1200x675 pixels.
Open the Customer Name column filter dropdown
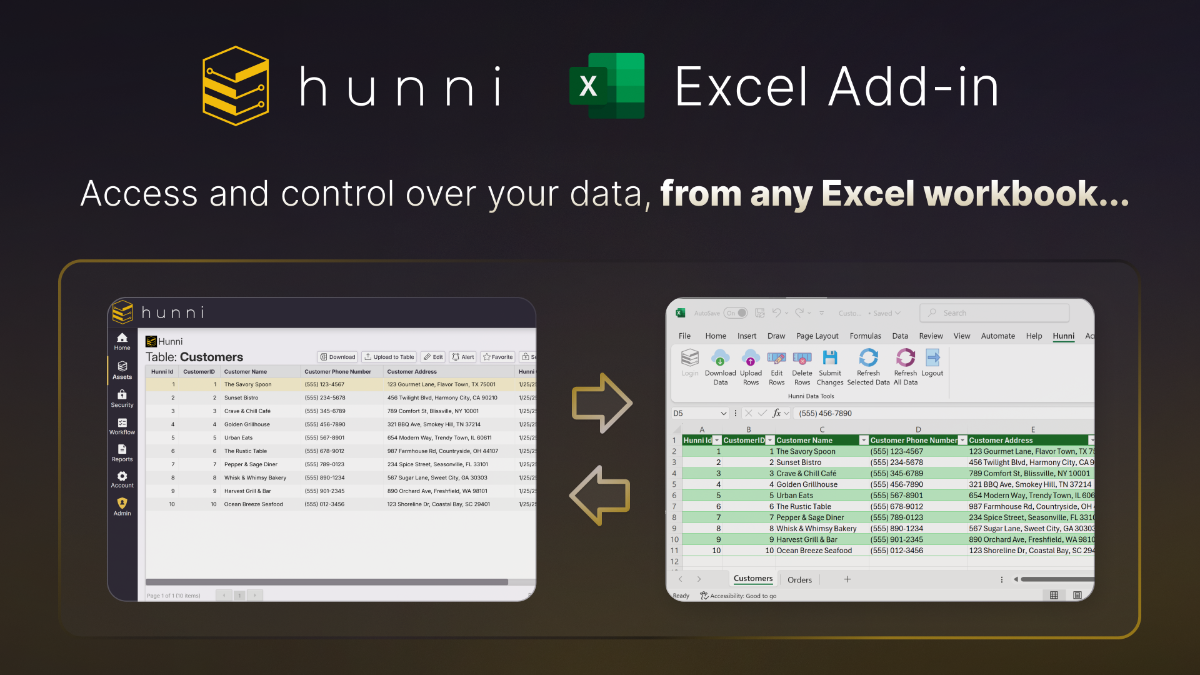[x=862, y=440]
